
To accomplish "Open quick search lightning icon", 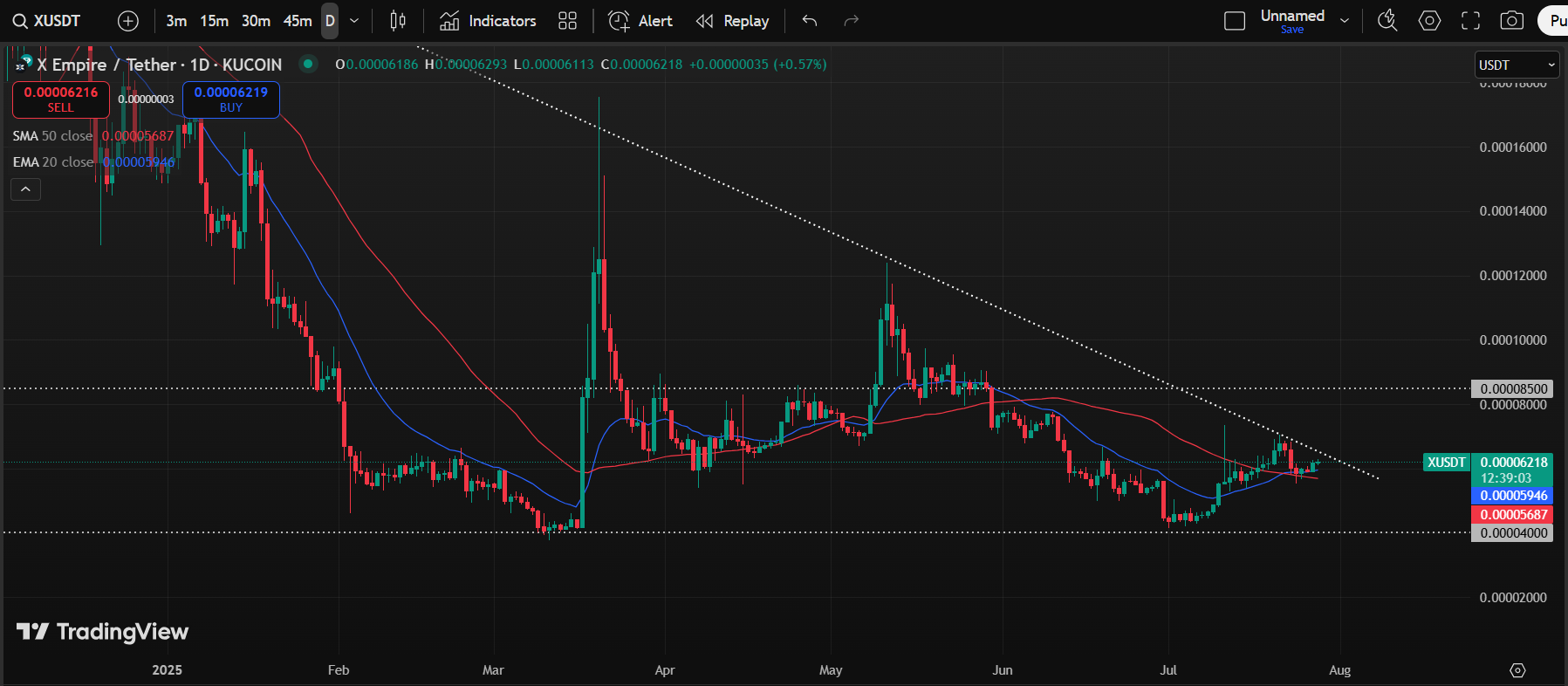I will (1387, 21).
